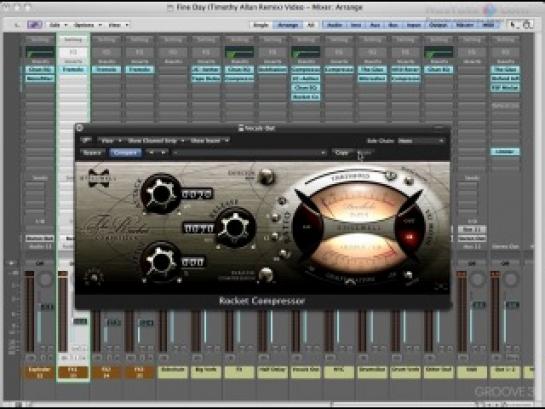Go to previous preset with left arrow
The height and width of the screenshot is (409, 545).
click(152, 153)
